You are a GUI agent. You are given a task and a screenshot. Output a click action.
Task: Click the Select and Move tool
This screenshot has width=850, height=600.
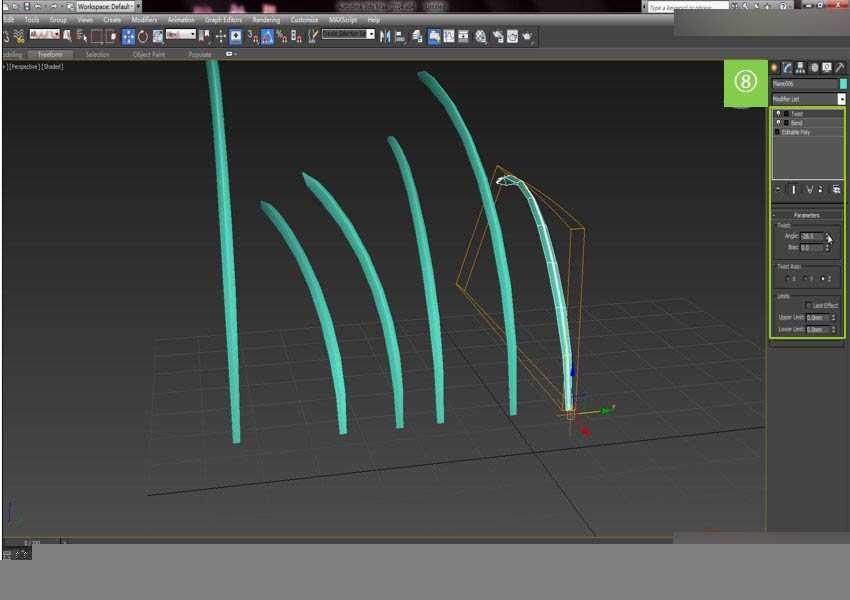pos(128,36)
